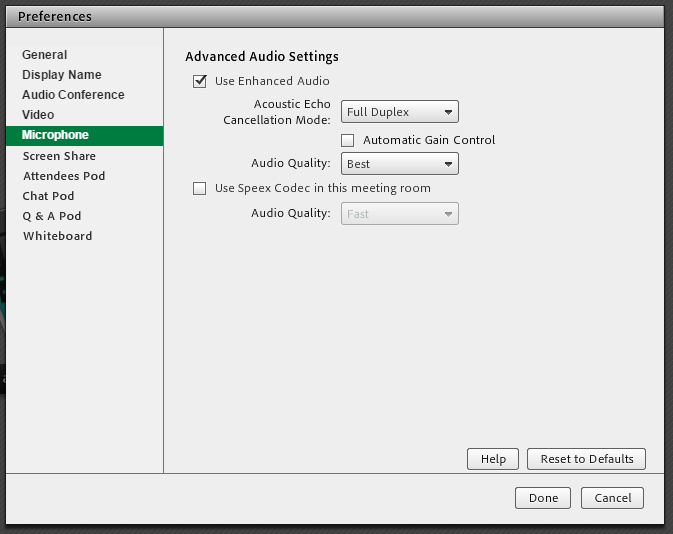
Task: Open the General preferences section
Action: pyautogui.click(x=45, y=55)
